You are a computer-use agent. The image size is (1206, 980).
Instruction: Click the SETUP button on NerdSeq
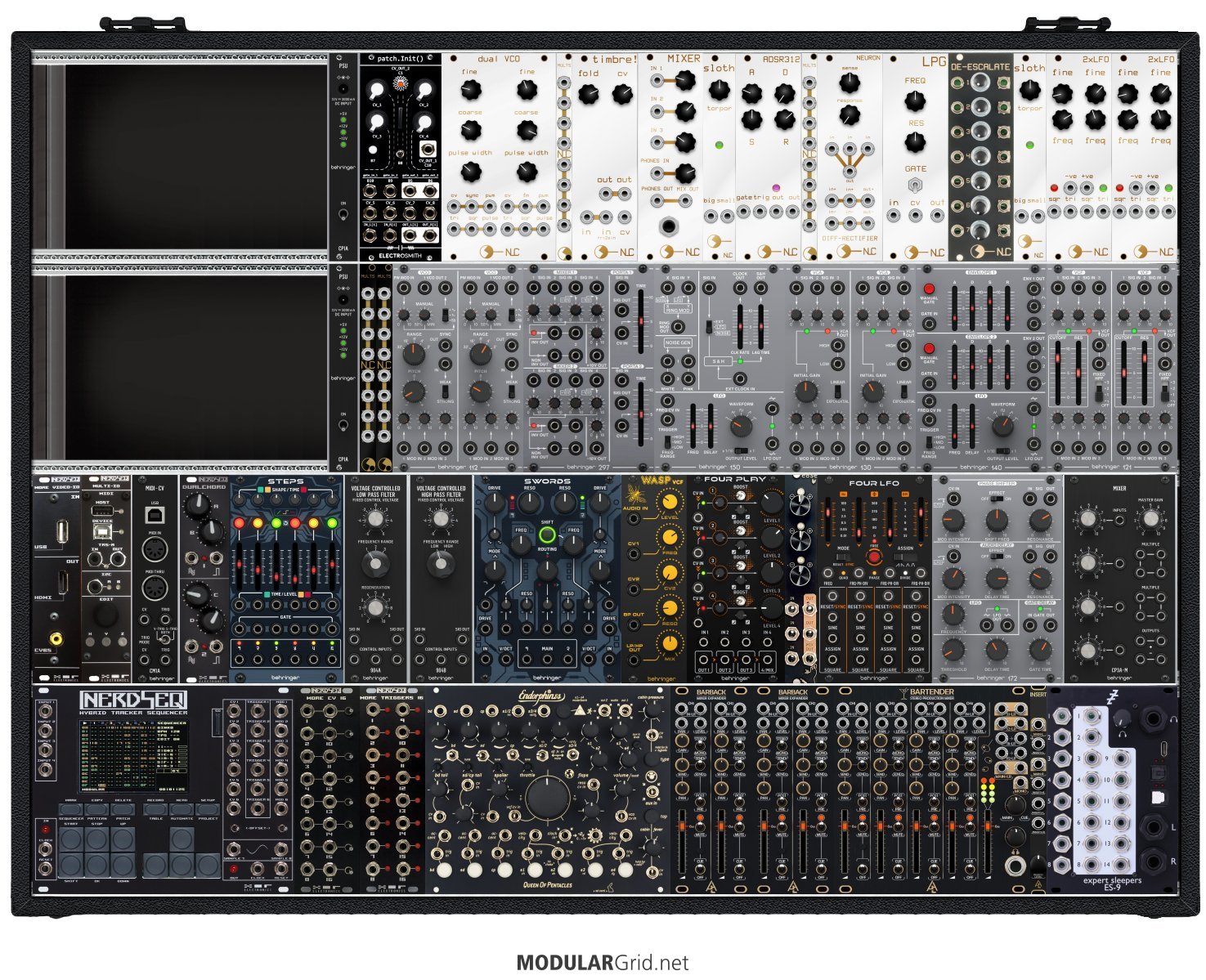tap(208, 809)
